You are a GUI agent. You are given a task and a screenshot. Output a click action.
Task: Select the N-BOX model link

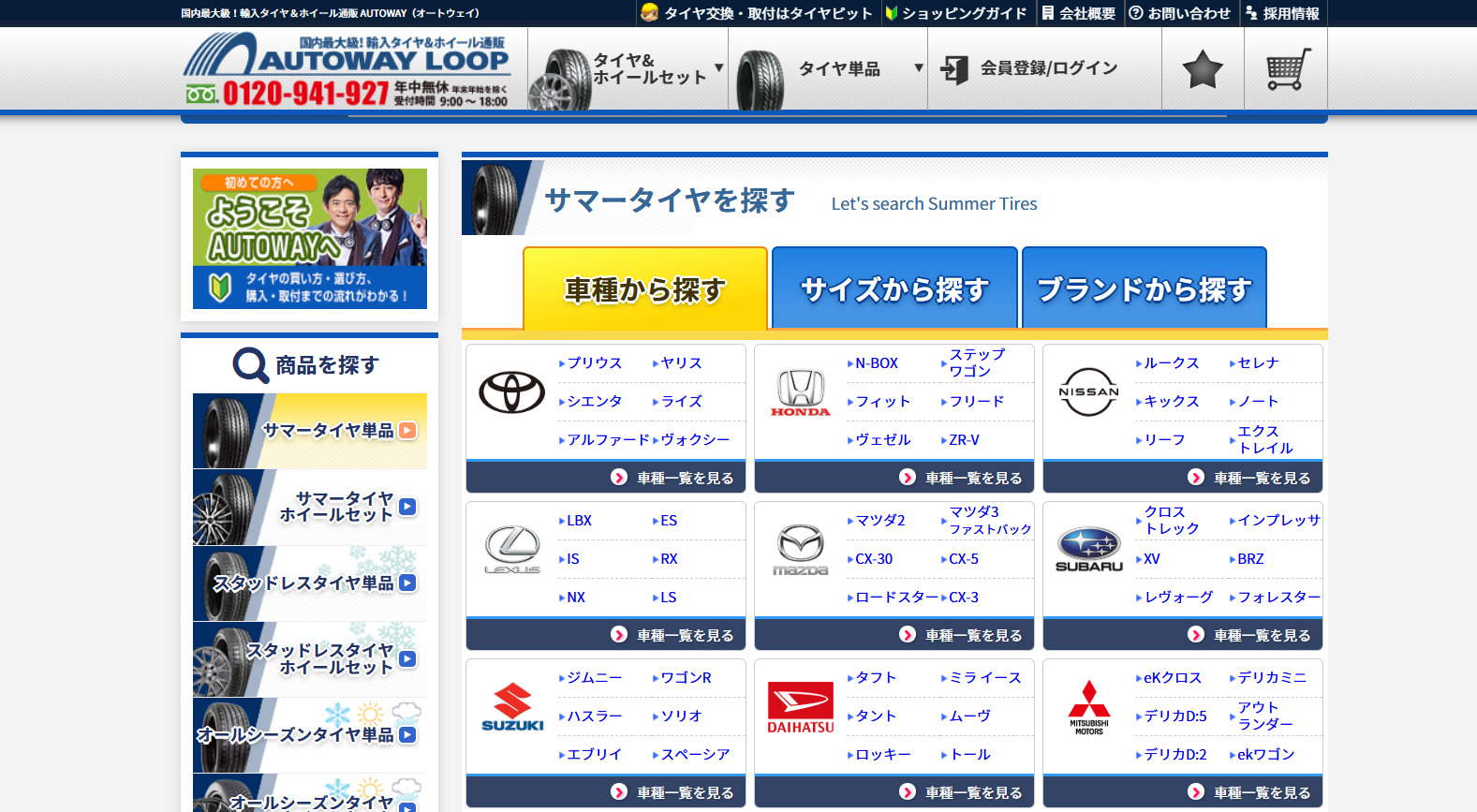pos(876,362)
